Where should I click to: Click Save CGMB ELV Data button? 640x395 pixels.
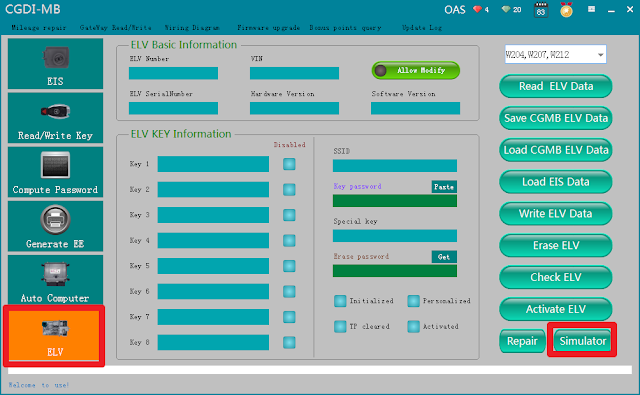click(x=556, y=118)
